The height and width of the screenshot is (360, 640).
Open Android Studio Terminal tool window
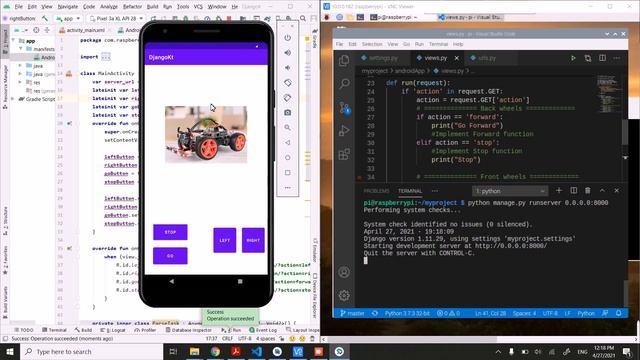(x=54, y=330)
